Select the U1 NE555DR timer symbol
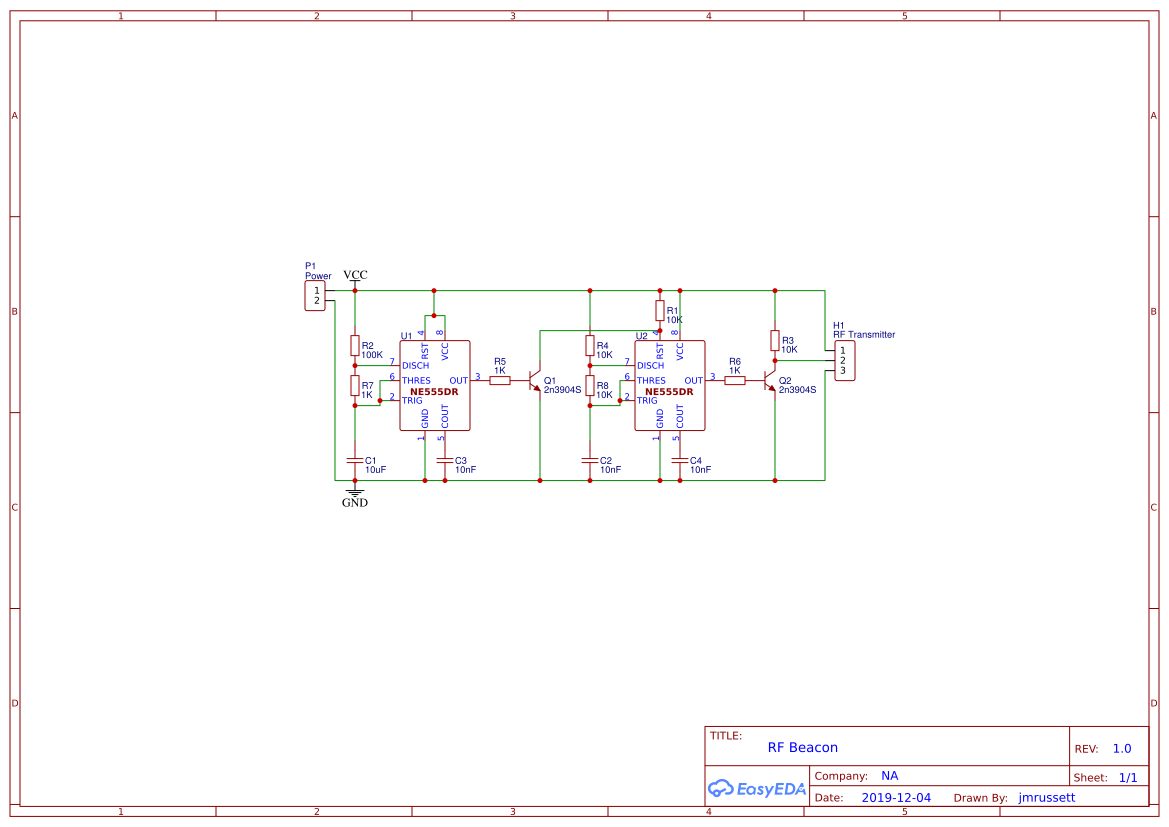This screenshot has width=1169, height=827. [x=435, y=385]
